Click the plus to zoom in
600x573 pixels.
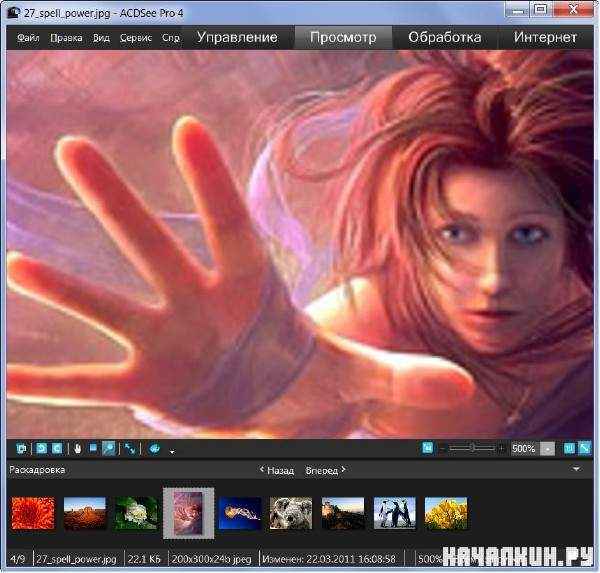pyautogui.click(x=501, y=448)
